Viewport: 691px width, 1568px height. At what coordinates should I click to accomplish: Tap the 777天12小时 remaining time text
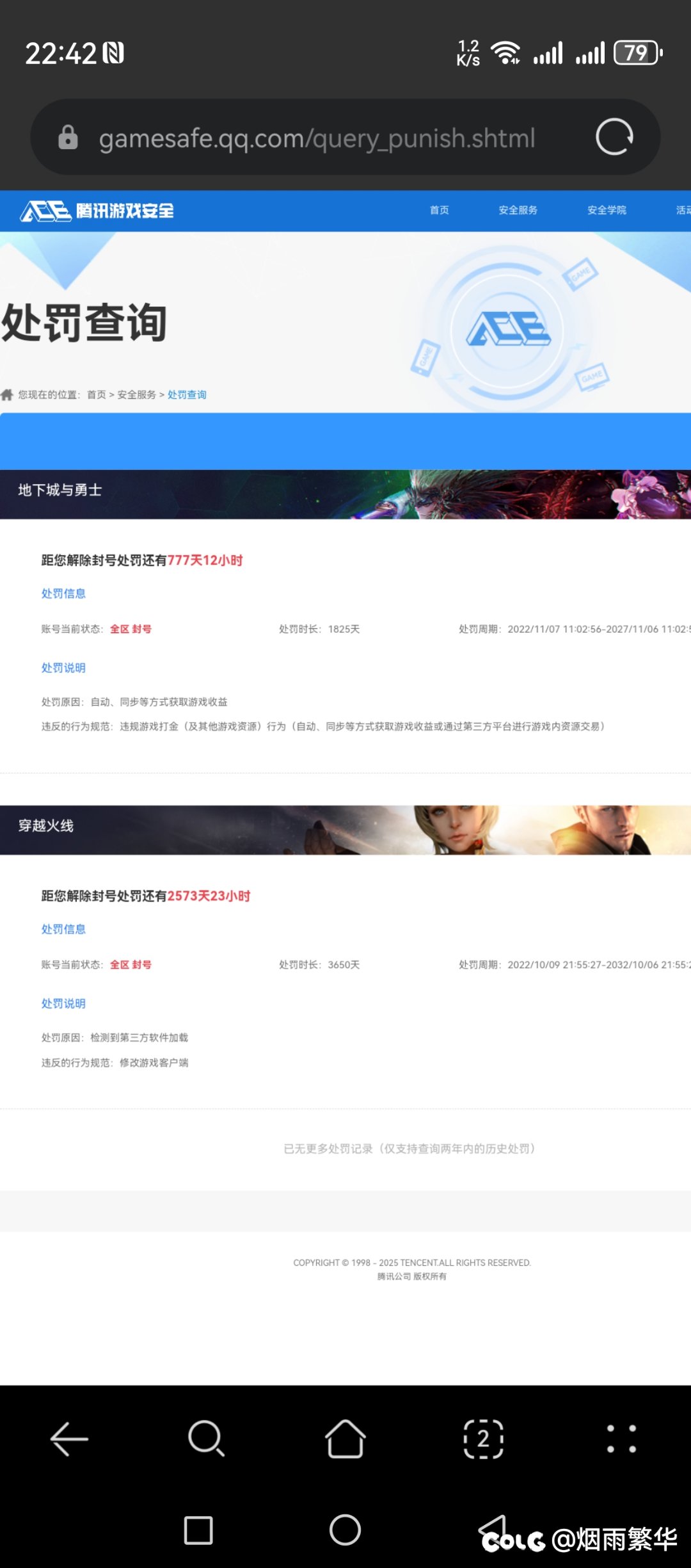(x=205, y=560)
